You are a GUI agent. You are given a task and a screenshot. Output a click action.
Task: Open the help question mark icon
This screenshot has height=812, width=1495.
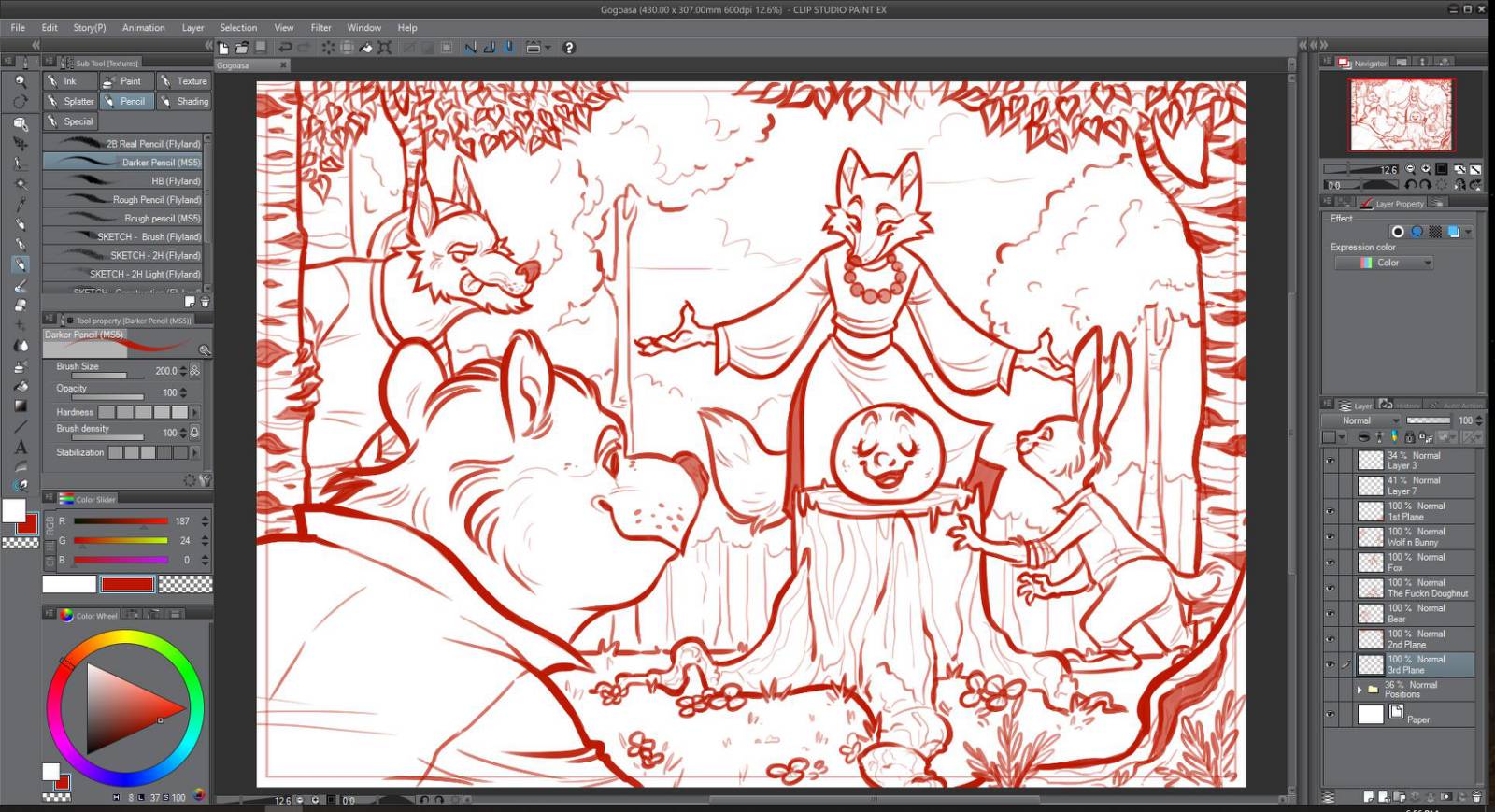click(569, 48)
